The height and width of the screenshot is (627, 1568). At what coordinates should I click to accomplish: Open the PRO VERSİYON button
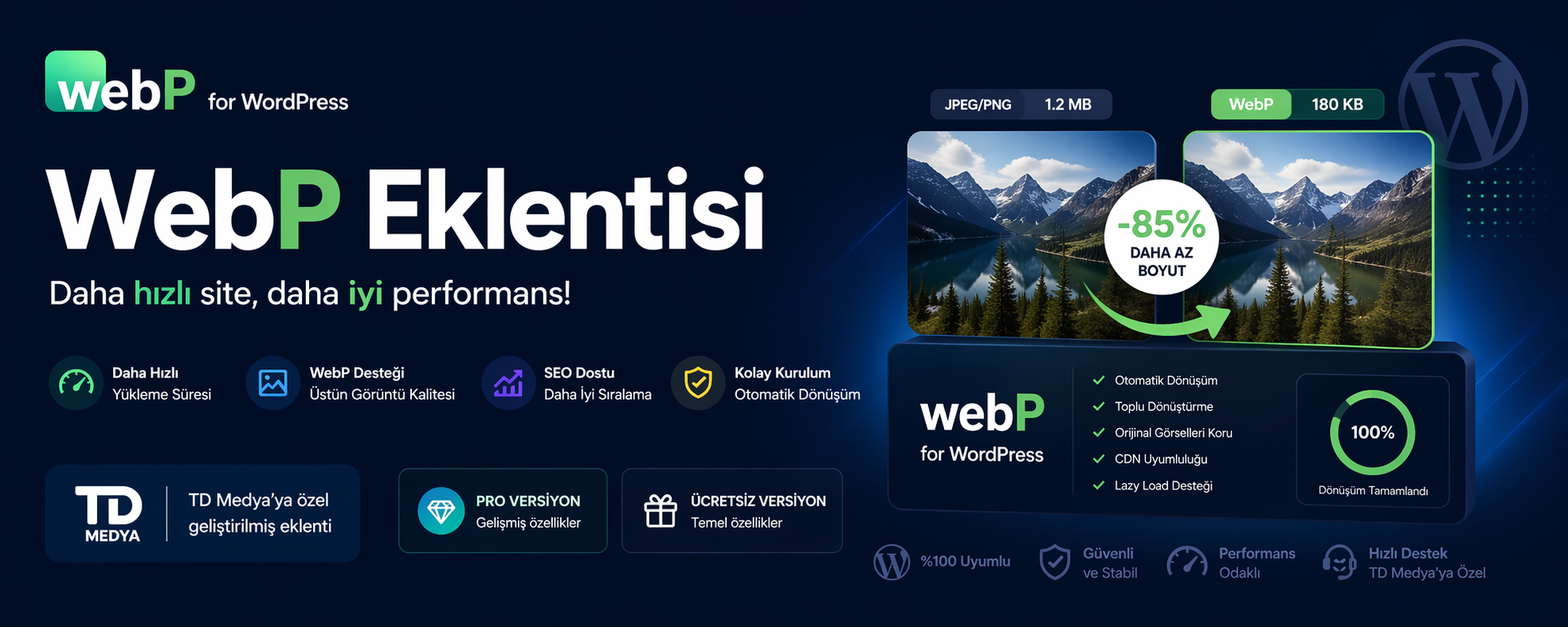[503, 511]
